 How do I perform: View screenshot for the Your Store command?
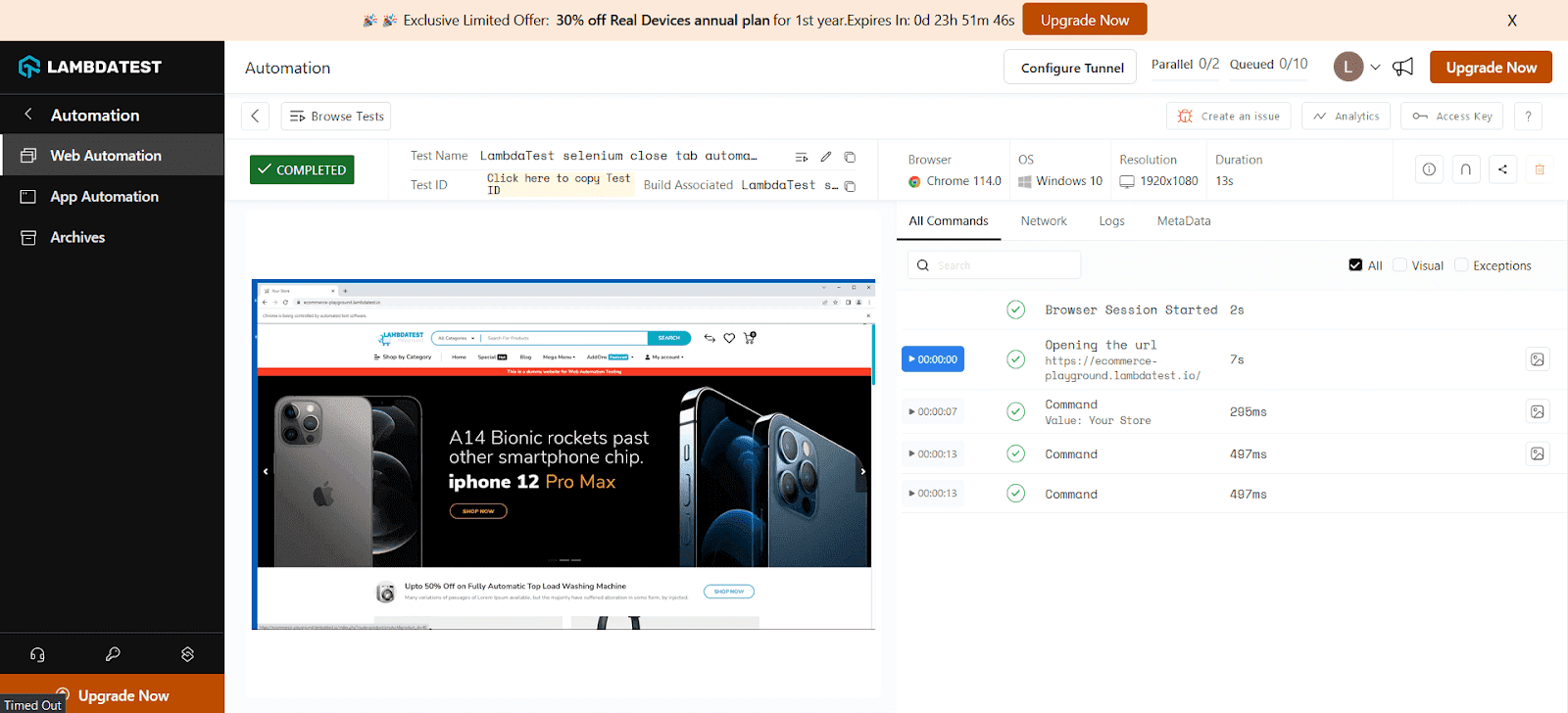(x=1538, y=411)
